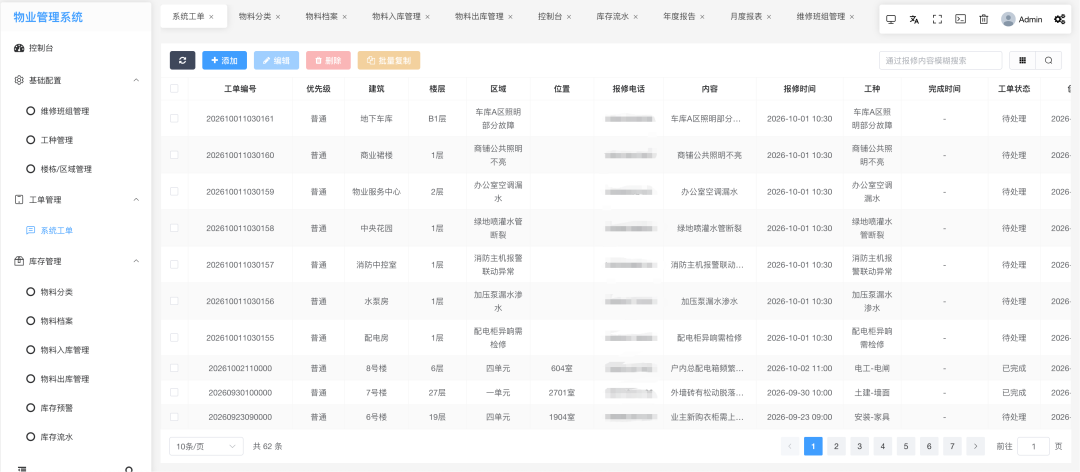This screenshot has height=472, width=1080.
Task: Click the 报修内容 fuzzy search input
Action: pyautogui.click(x=941, y=61)
